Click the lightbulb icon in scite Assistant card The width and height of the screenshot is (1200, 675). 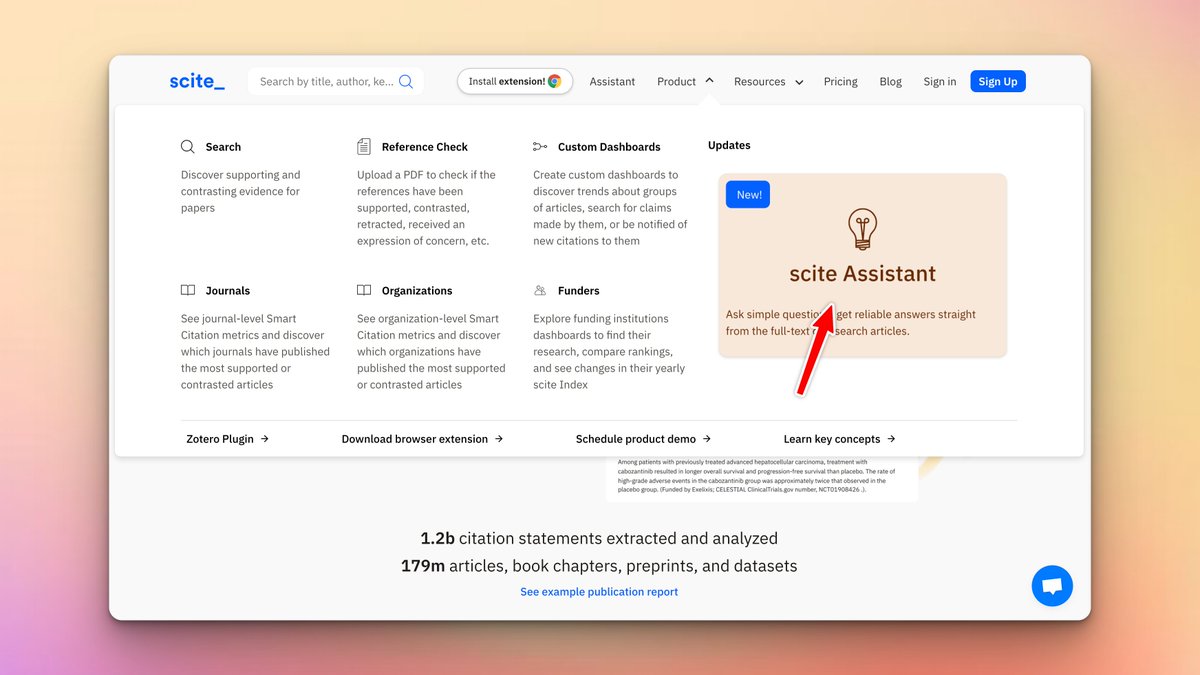(862, 229)
